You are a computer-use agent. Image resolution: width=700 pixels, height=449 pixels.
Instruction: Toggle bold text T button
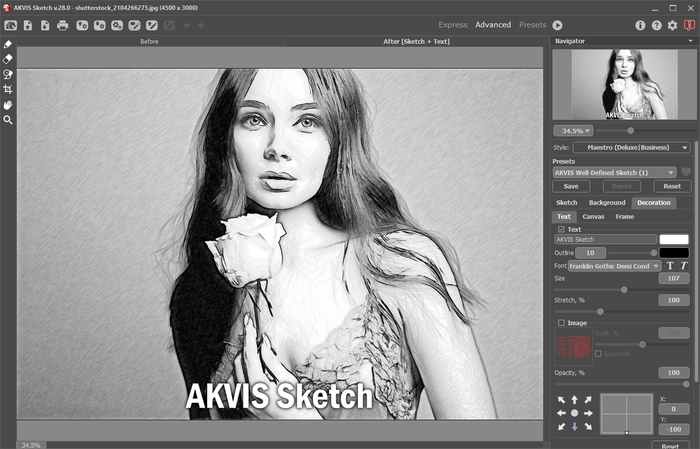coord(670,266)
